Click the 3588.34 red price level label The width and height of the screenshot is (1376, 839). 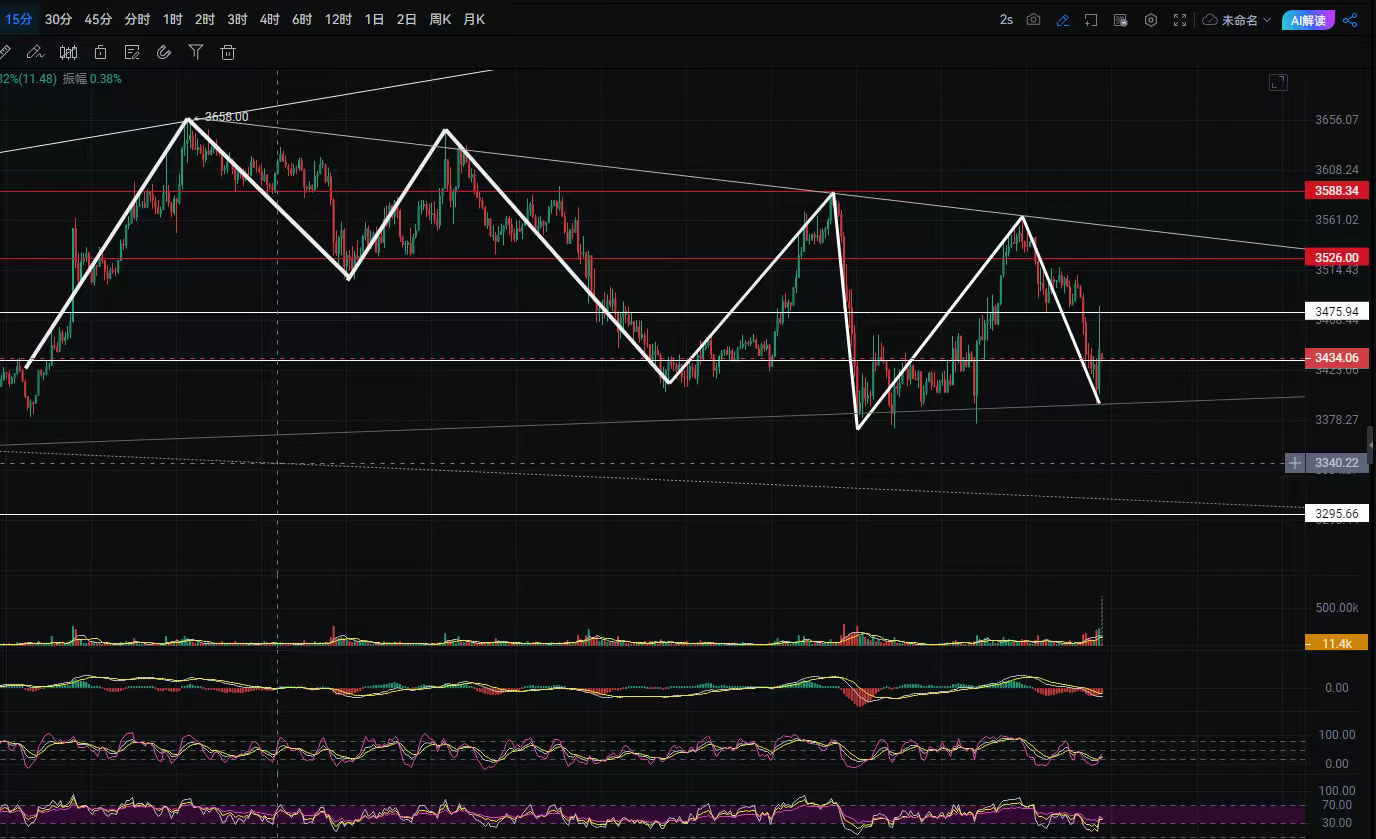(x=1337, y=190)
